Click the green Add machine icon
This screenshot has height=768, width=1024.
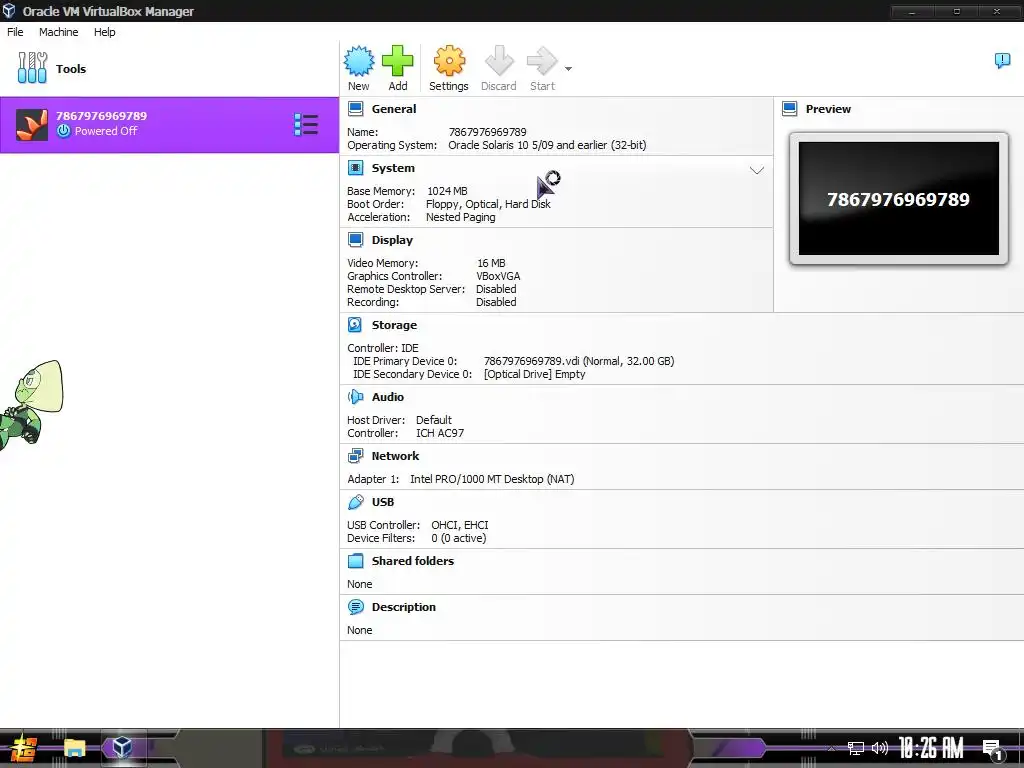(x=398, y=61)
